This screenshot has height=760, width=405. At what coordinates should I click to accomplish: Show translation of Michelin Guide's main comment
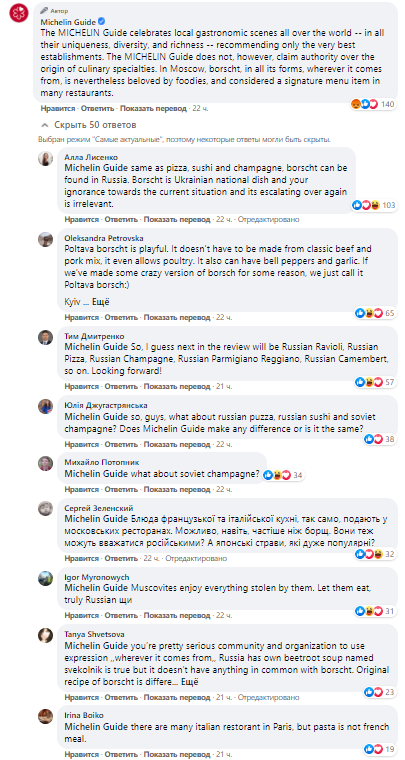153,109
